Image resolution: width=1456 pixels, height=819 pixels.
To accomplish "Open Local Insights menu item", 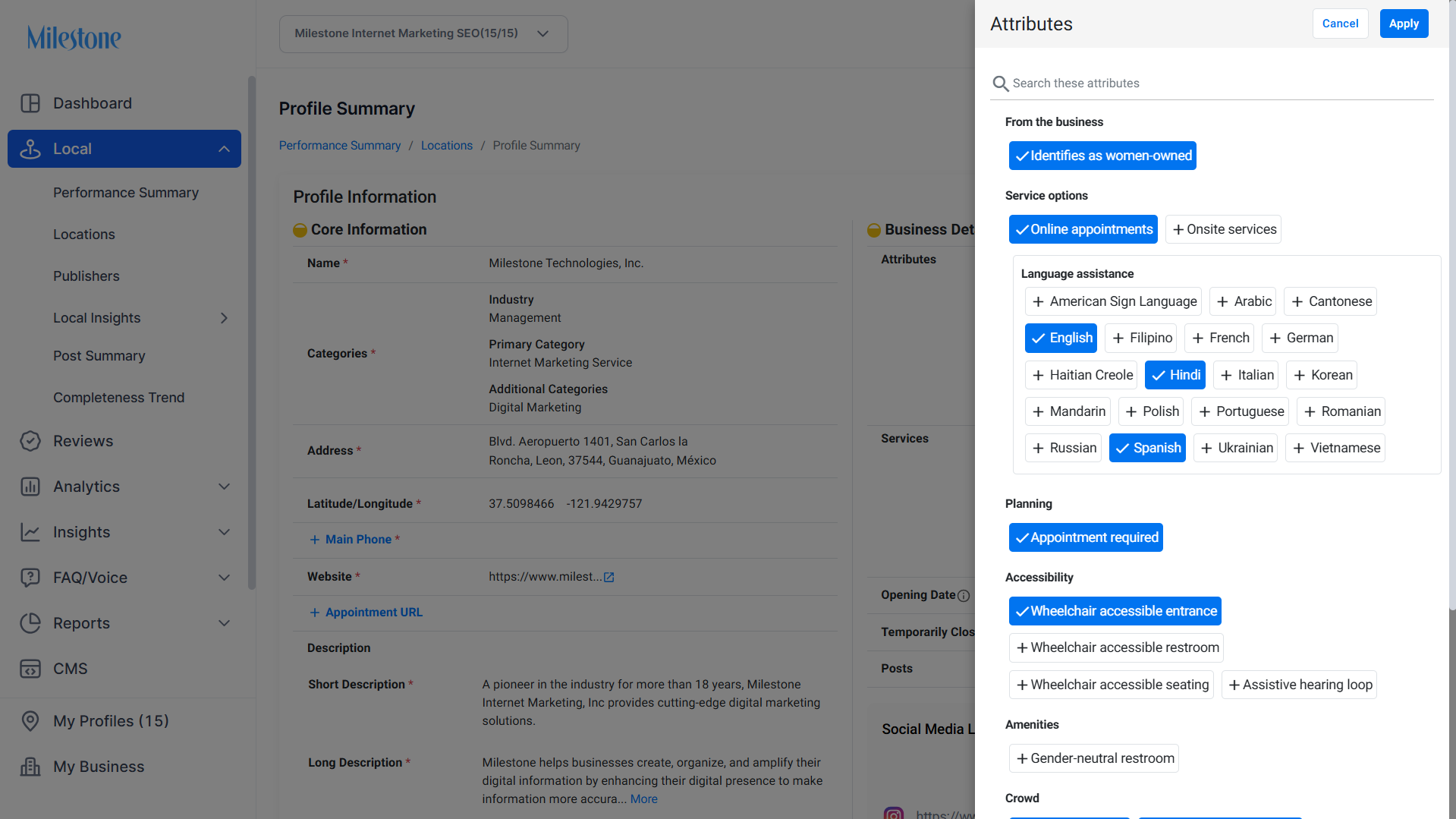I will 97,318.
